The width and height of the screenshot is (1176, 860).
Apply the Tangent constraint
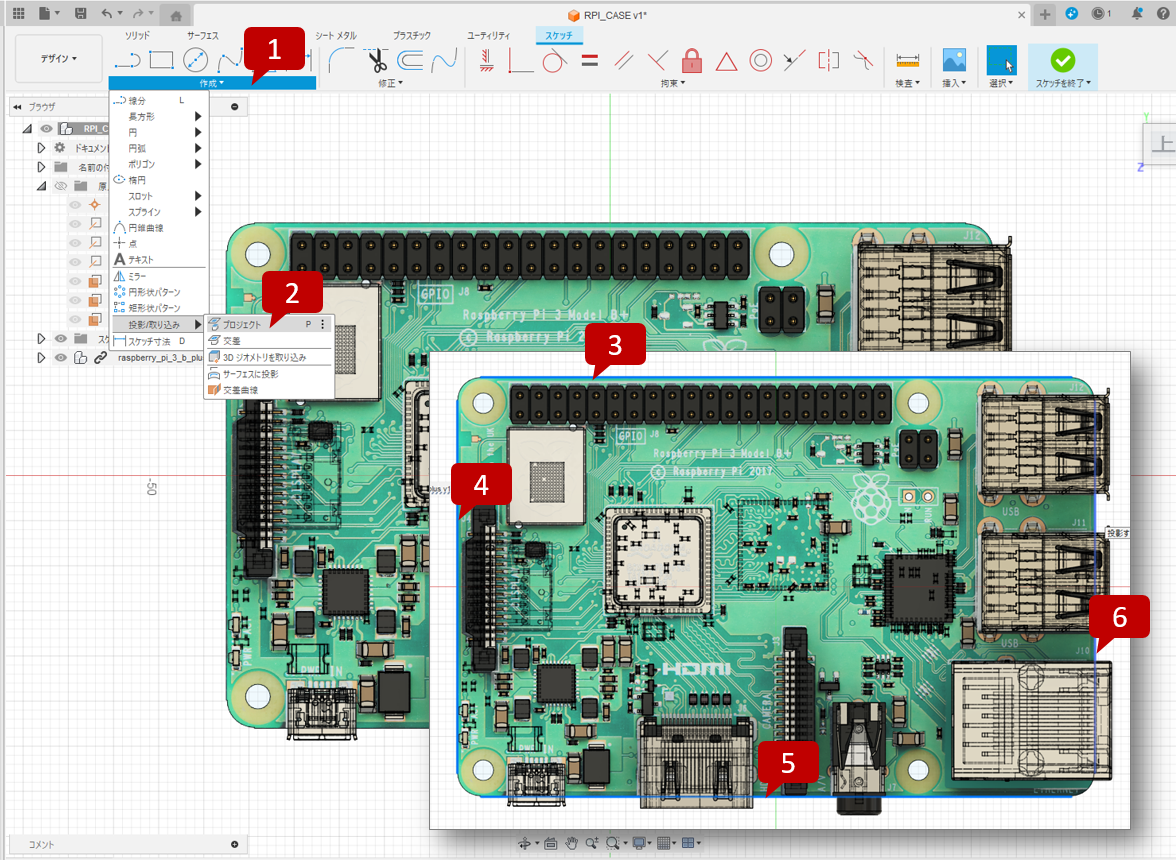[554, 60]
